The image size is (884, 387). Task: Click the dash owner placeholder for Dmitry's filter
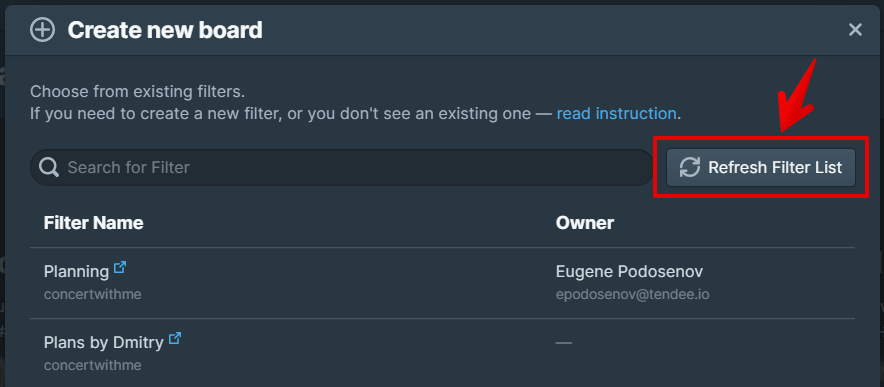coord(564,342)
